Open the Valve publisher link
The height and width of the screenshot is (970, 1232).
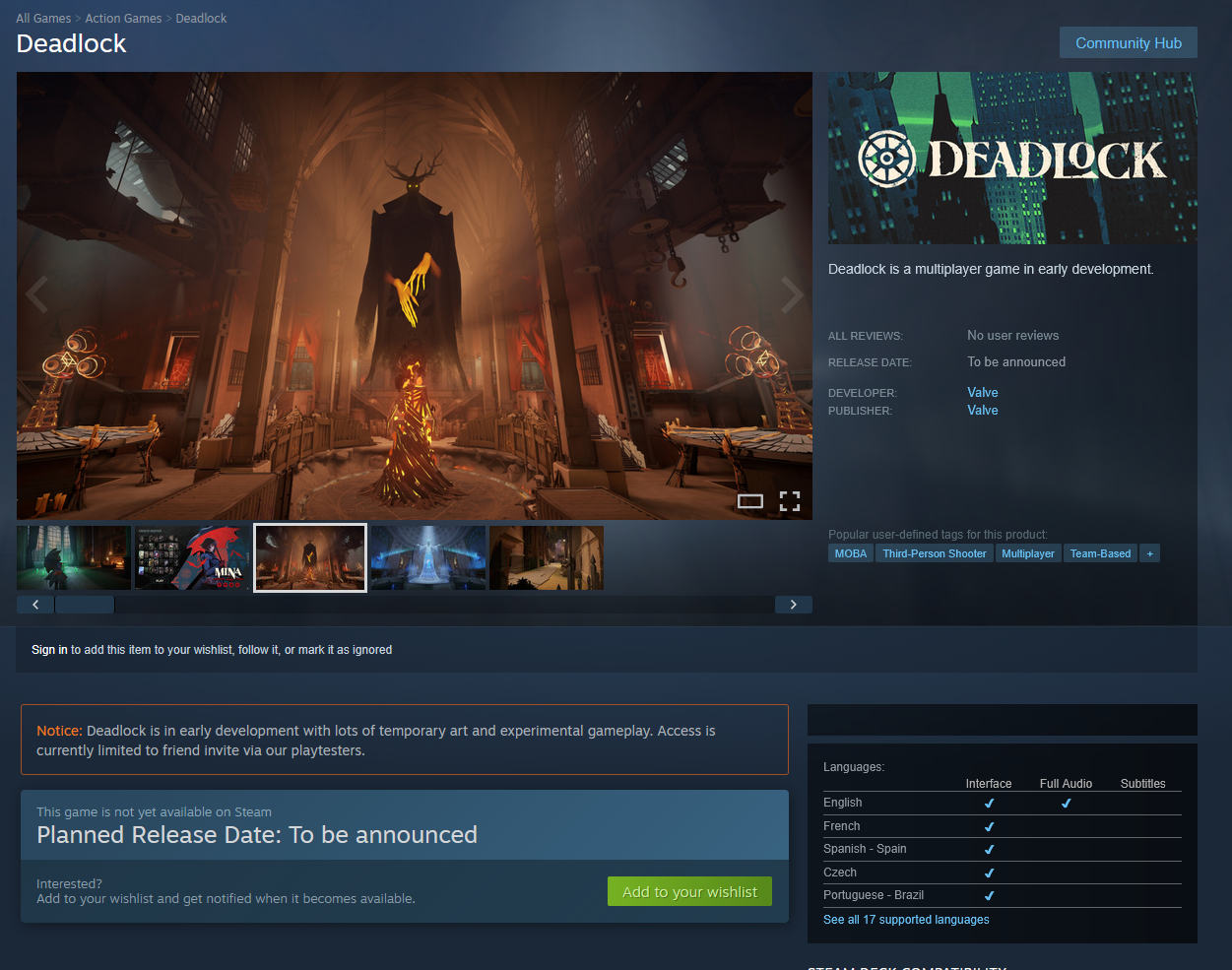coord(983,410)
